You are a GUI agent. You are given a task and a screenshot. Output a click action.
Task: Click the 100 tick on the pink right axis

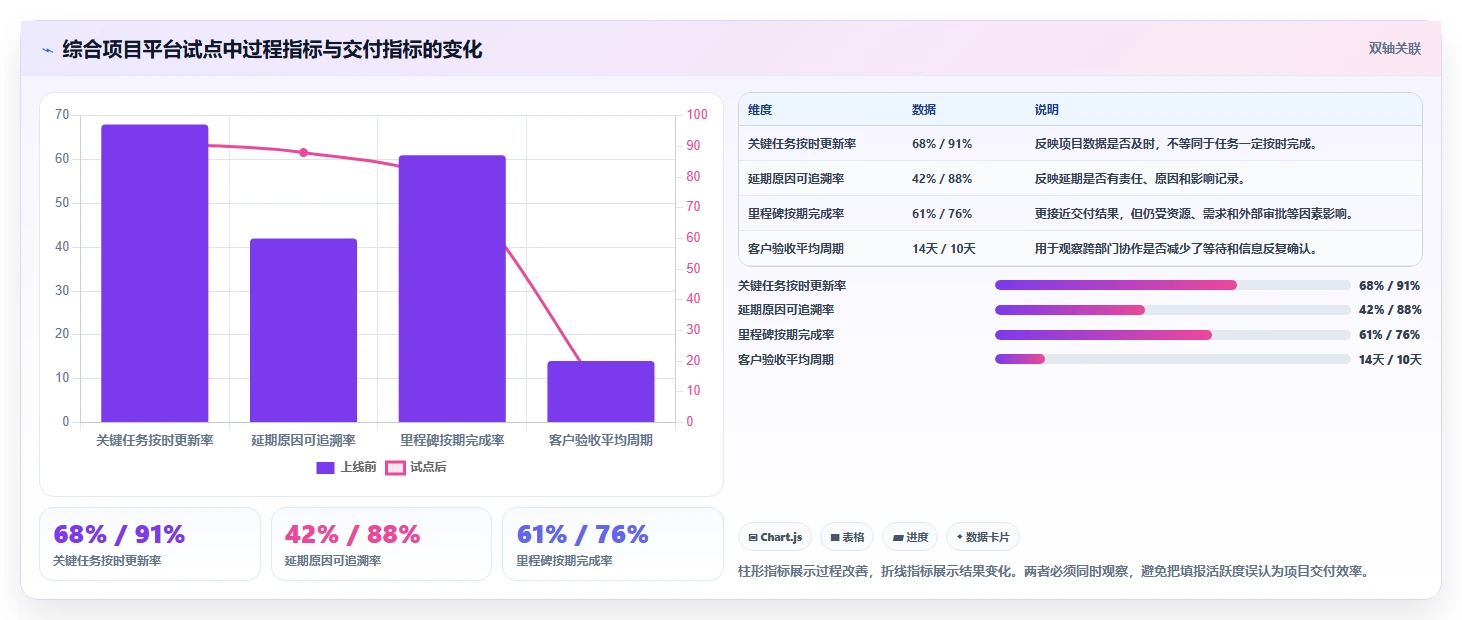coord(697,115)
